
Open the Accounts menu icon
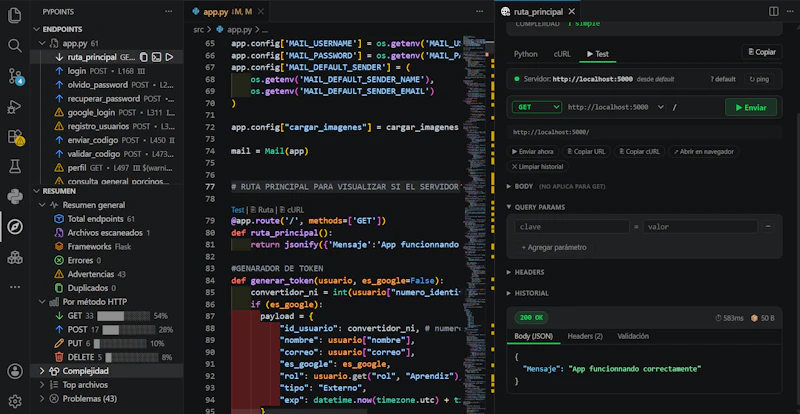point(15,371)
